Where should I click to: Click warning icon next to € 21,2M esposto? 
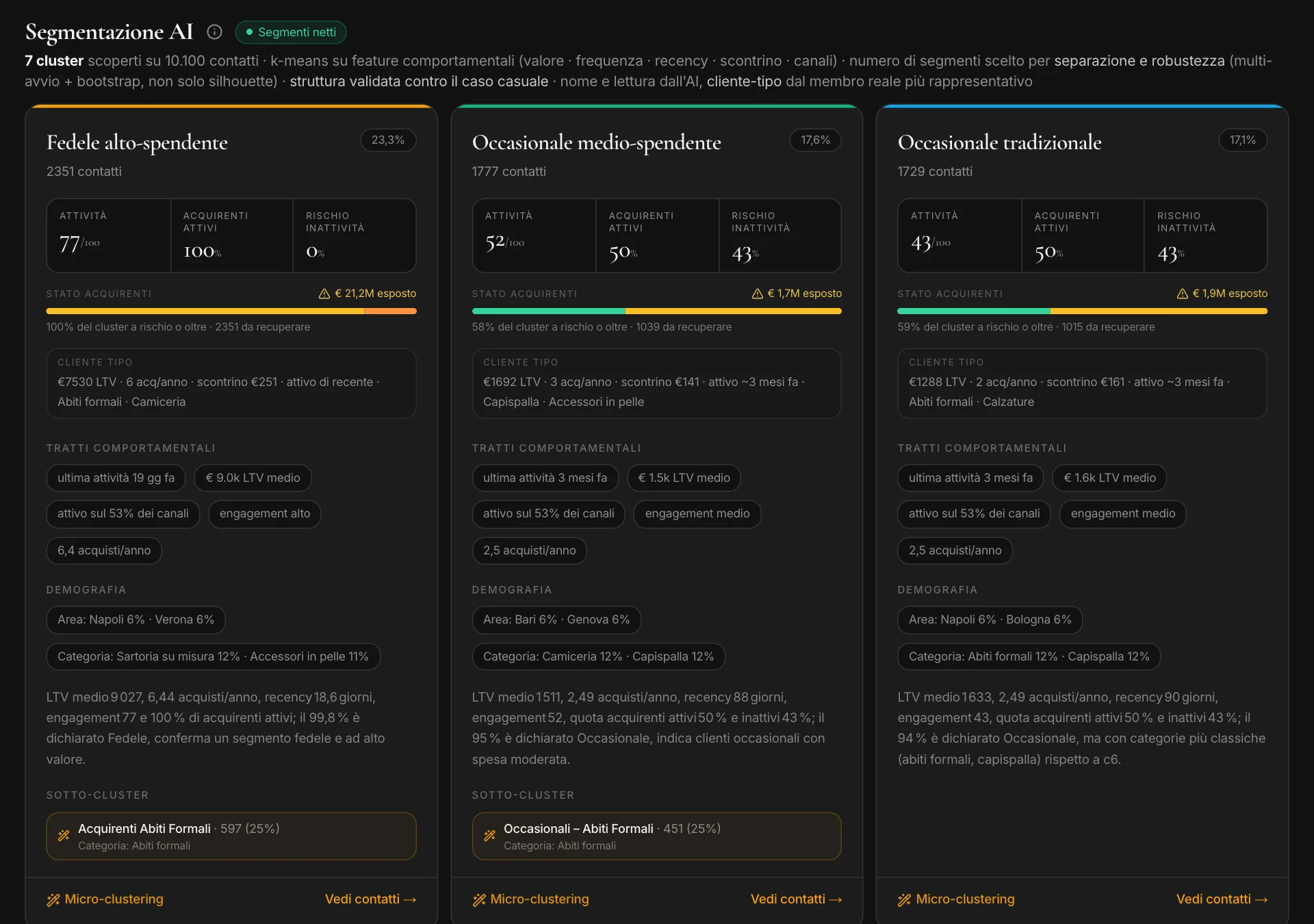click(x=324, y=294)
